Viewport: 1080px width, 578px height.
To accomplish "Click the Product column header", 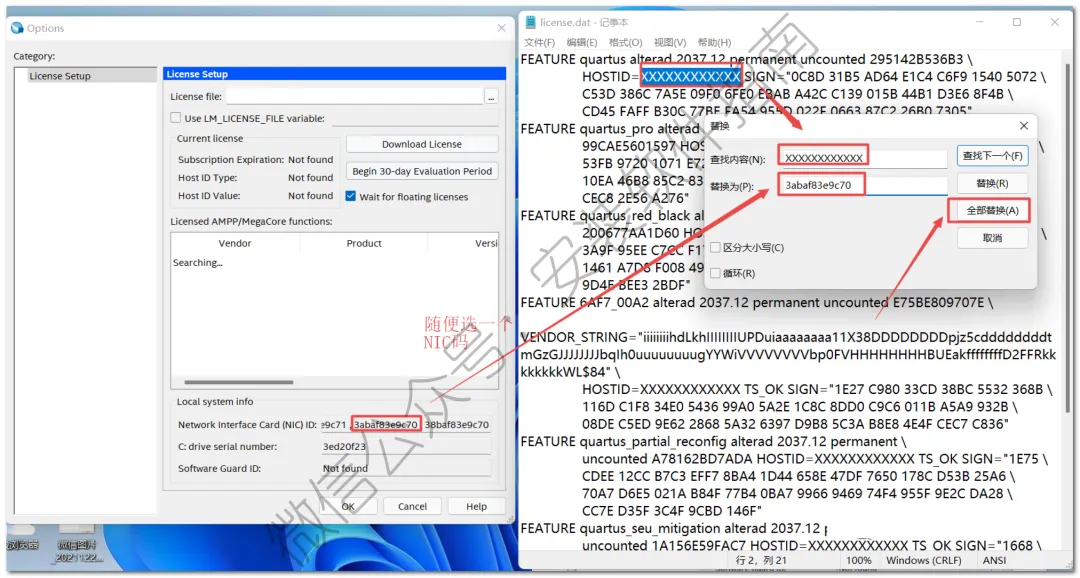I will (364, 243).
